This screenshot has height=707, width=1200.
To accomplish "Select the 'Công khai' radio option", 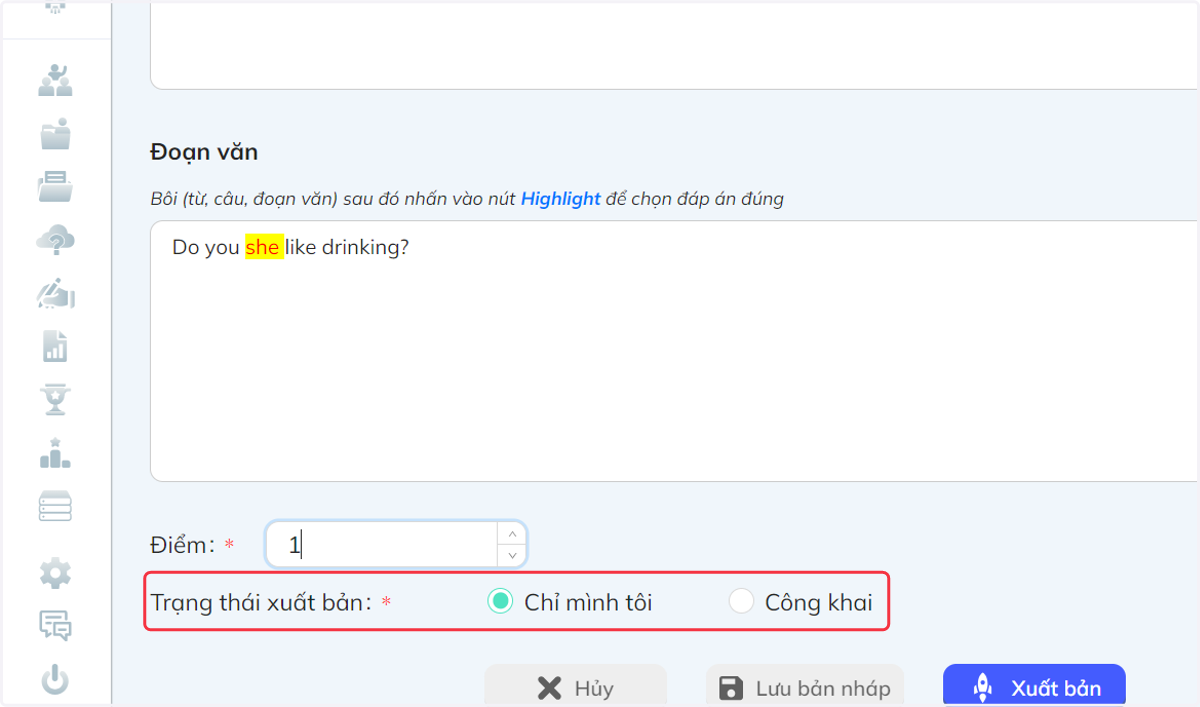I will (740, 602).
